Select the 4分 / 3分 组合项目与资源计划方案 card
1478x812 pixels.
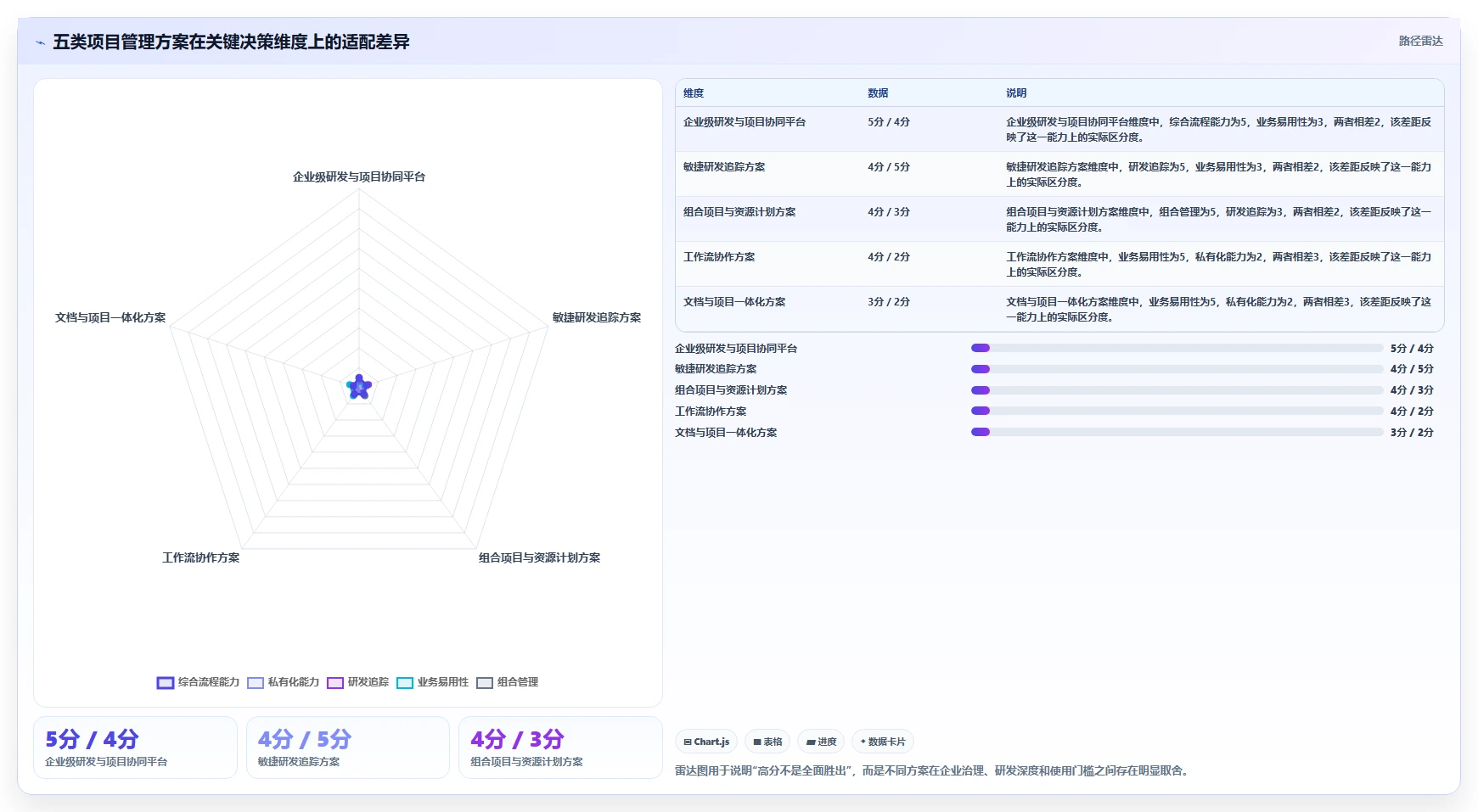pos(560,748)
